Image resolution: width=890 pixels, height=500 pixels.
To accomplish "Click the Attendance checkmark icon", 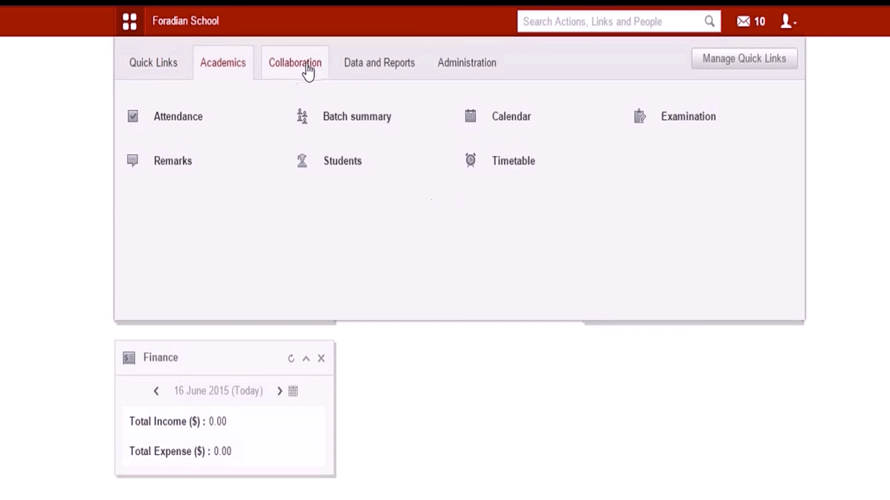I will click(133, 116).
